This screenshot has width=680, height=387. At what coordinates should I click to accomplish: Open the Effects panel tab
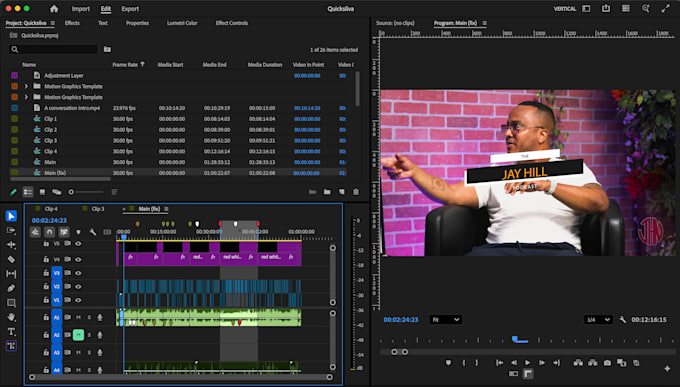(x=72, y=23)
